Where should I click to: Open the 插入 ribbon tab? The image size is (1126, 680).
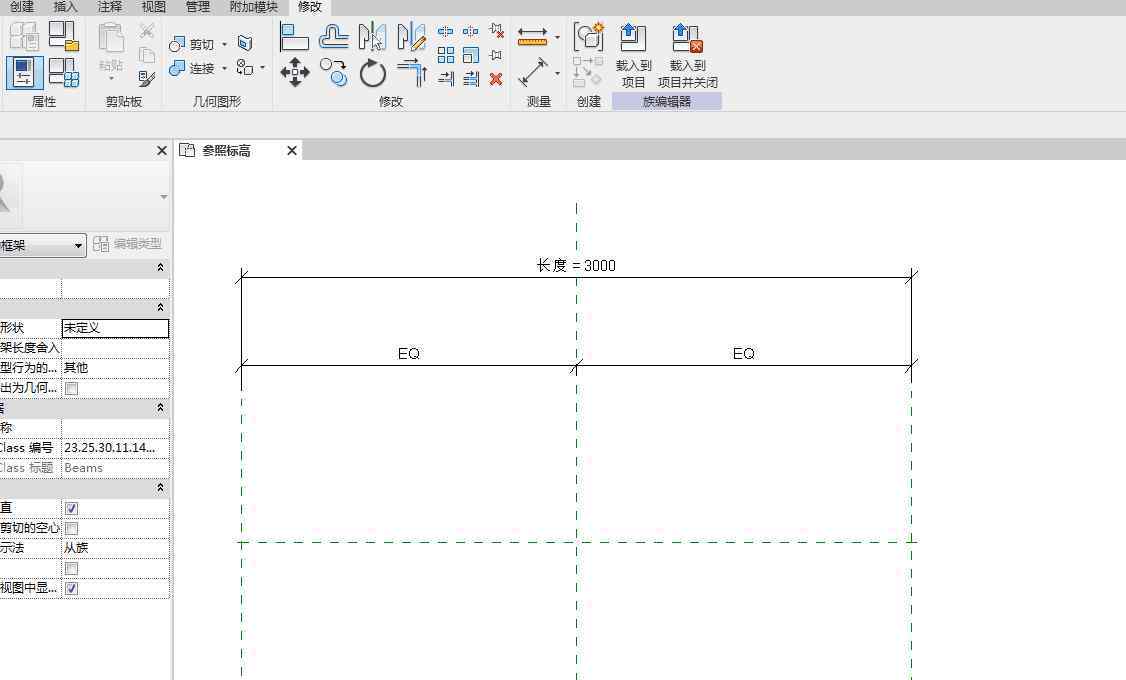[65, 6]
